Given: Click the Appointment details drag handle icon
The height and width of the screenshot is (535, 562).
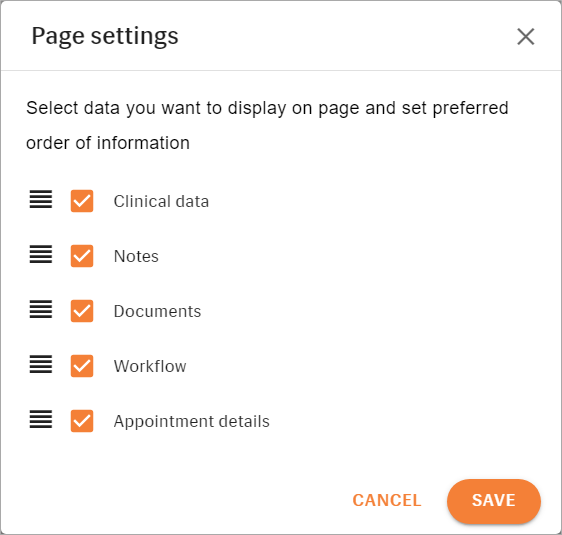Looking at the screenshot, I should 41,420.
